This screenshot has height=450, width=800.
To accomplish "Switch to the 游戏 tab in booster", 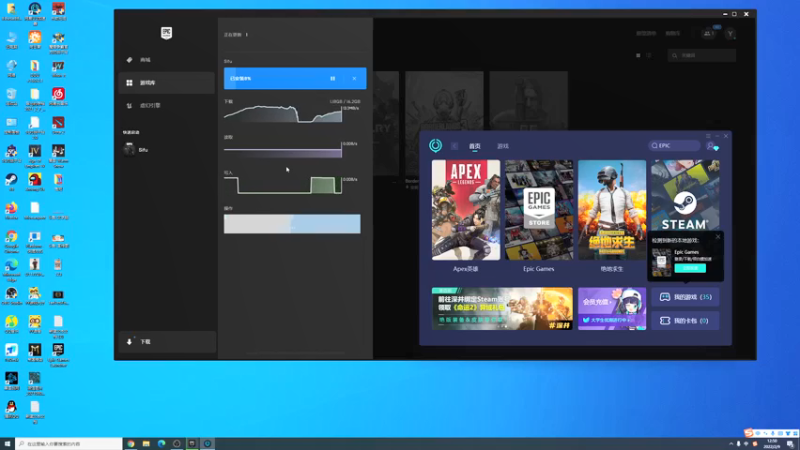I will [503, 146].
